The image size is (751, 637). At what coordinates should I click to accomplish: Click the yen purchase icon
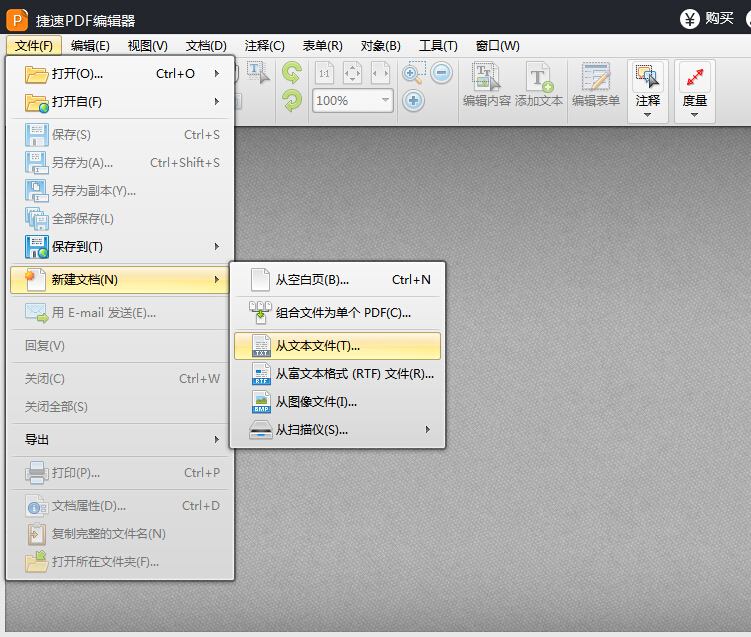[x=689, y=19]
